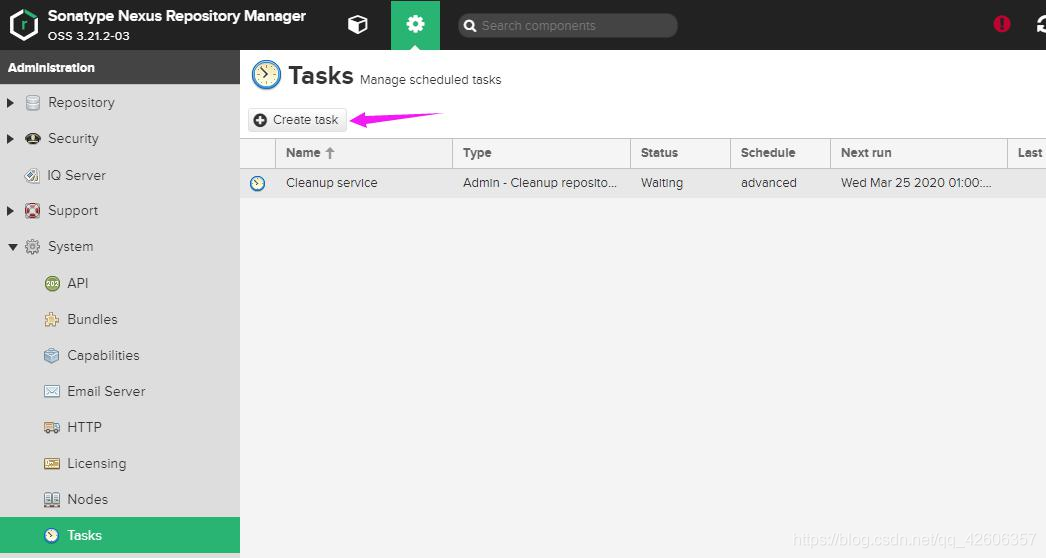1046x558 pixels.
Task: Open the Security section
Action: click(73, 139)
